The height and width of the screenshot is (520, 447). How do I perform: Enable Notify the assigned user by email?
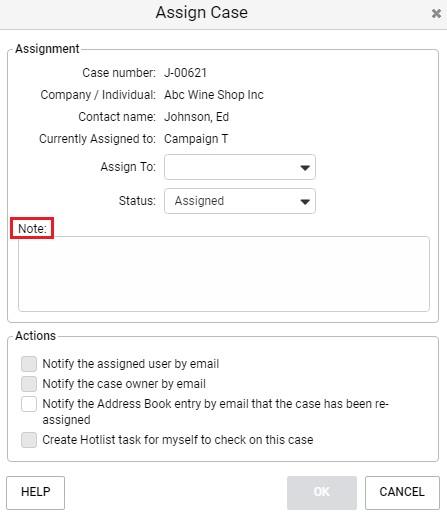tap(29, 364)
